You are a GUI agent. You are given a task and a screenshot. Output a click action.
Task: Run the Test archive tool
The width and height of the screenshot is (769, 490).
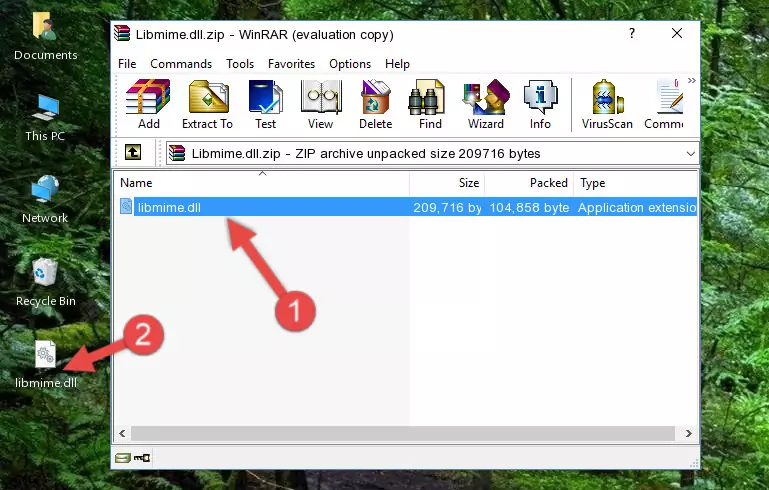pos(265,104)
